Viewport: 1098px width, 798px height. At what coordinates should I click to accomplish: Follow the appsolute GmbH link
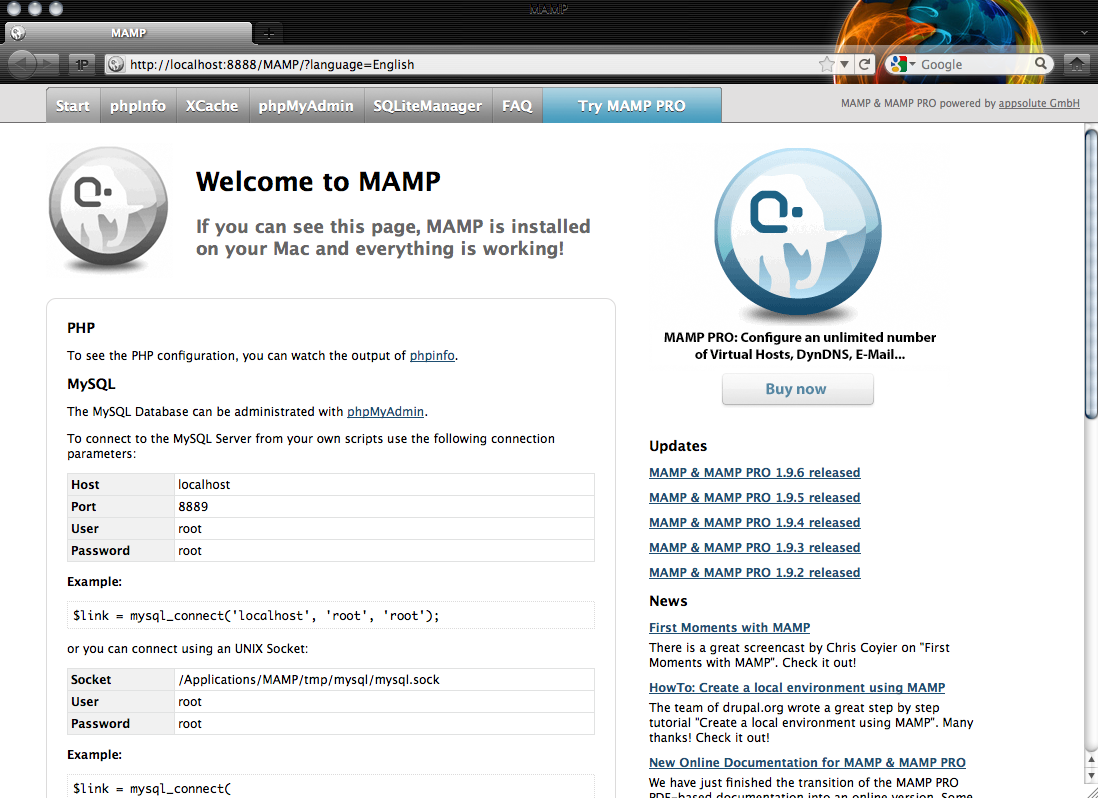point(1039,103)
